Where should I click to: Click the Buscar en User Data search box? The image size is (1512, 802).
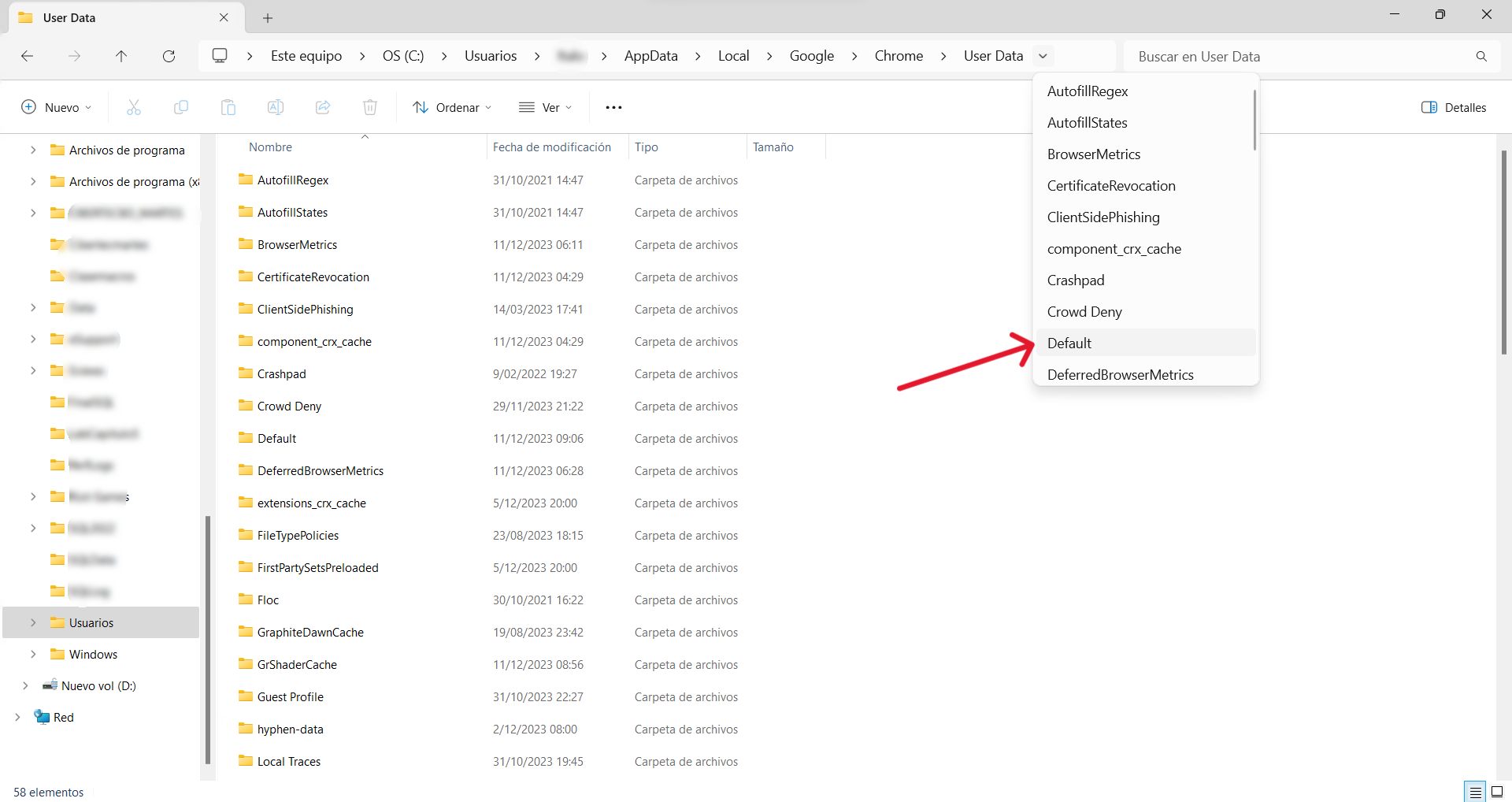click(x=1299, y=56)
